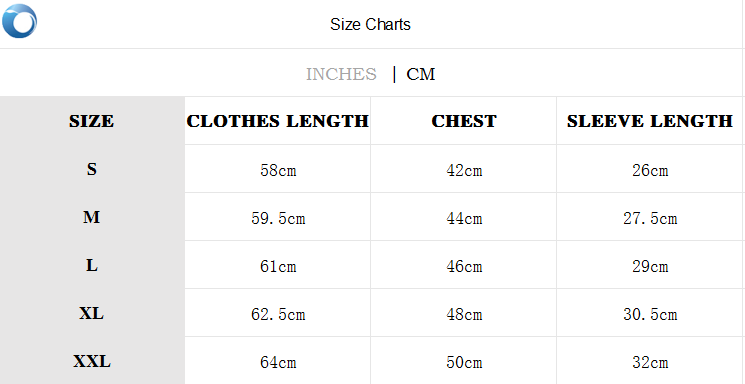Click the 62.5cm clothes length cell
The width and height of the screenshot is (745, 384).
[278, 314]
